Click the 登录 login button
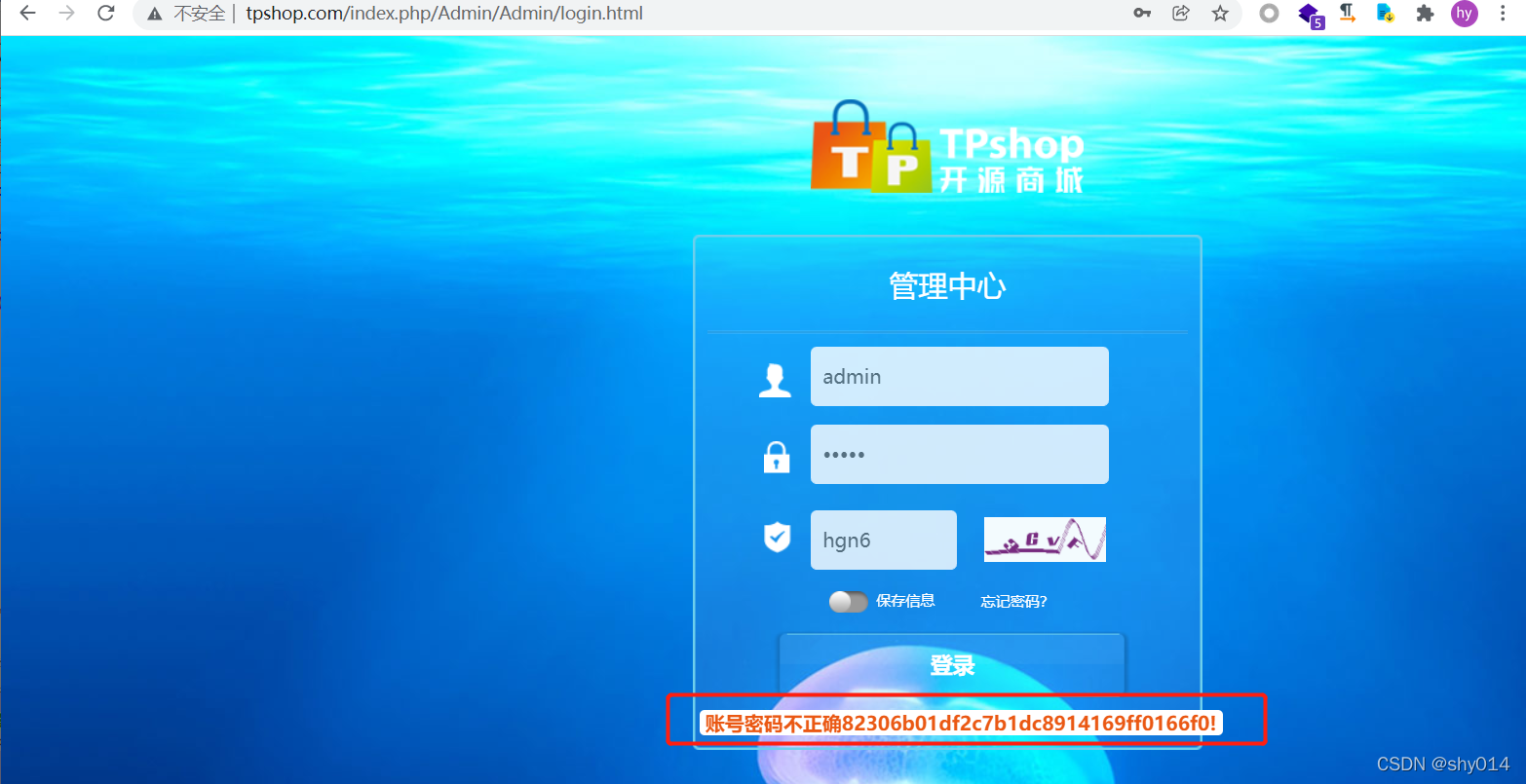This screenshot has height=784, width=1526. 952,665
